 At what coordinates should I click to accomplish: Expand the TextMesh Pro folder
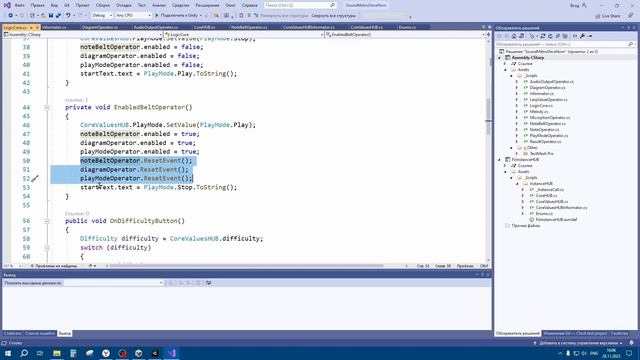(517, 154)
